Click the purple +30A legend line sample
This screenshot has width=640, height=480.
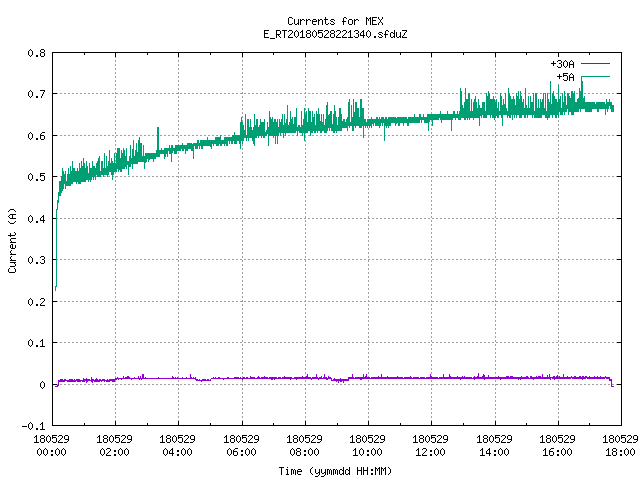(x=595, y=64)
